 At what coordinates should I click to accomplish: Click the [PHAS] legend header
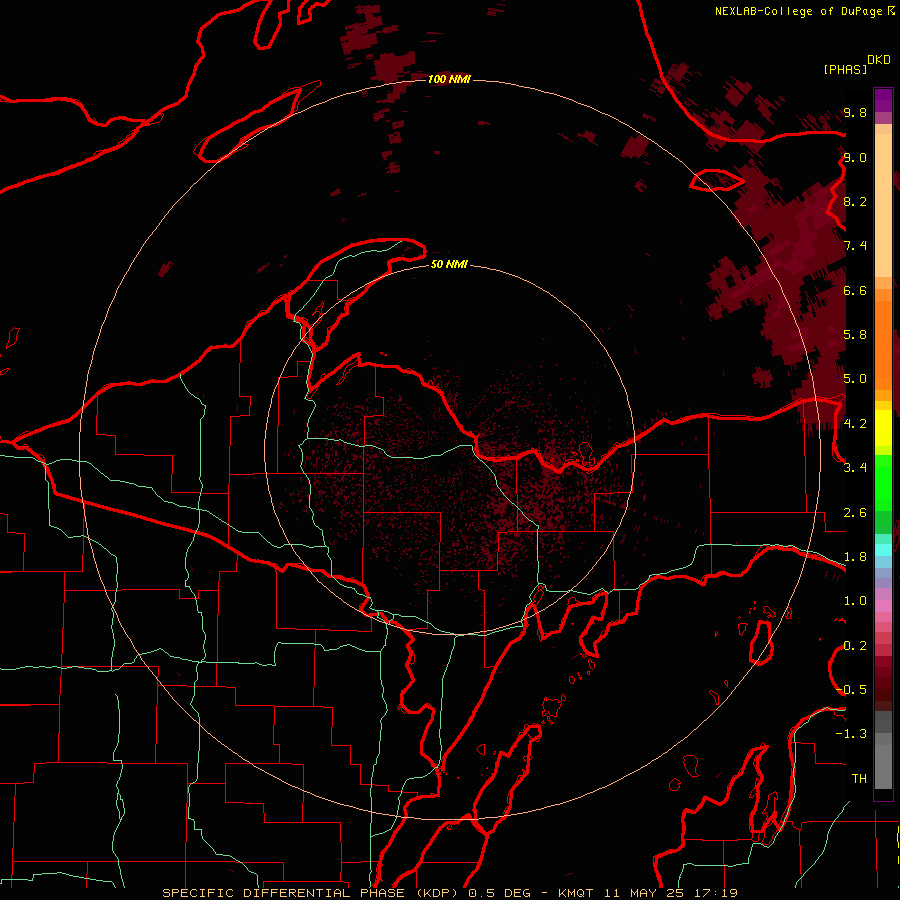[x=845, y=69]
